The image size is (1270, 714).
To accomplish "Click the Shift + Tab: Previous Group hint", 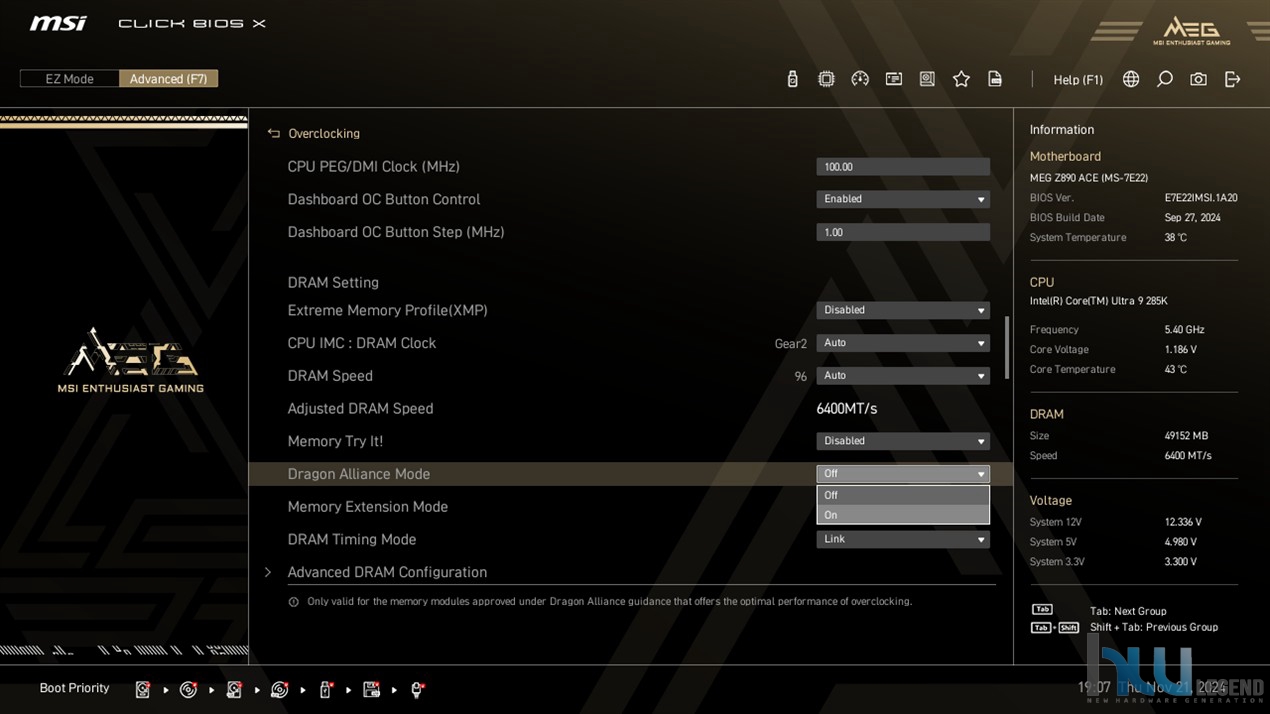I will [1154, 627].
